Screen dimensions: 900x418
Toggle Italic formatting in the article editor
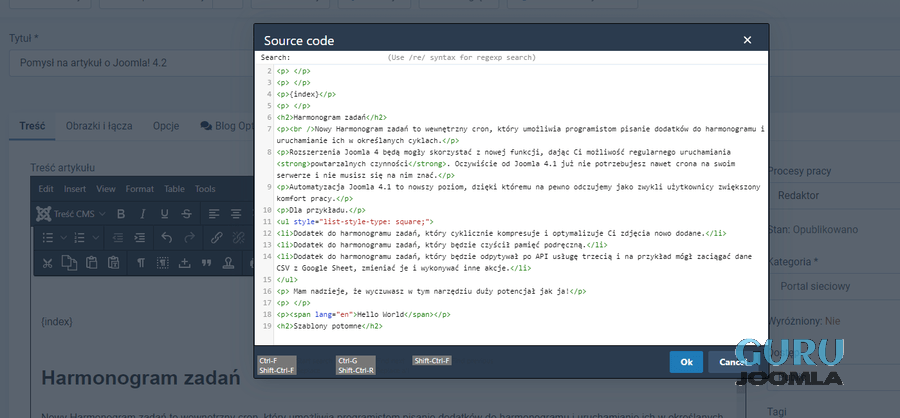pyautogui.click(x=143, y=214)
